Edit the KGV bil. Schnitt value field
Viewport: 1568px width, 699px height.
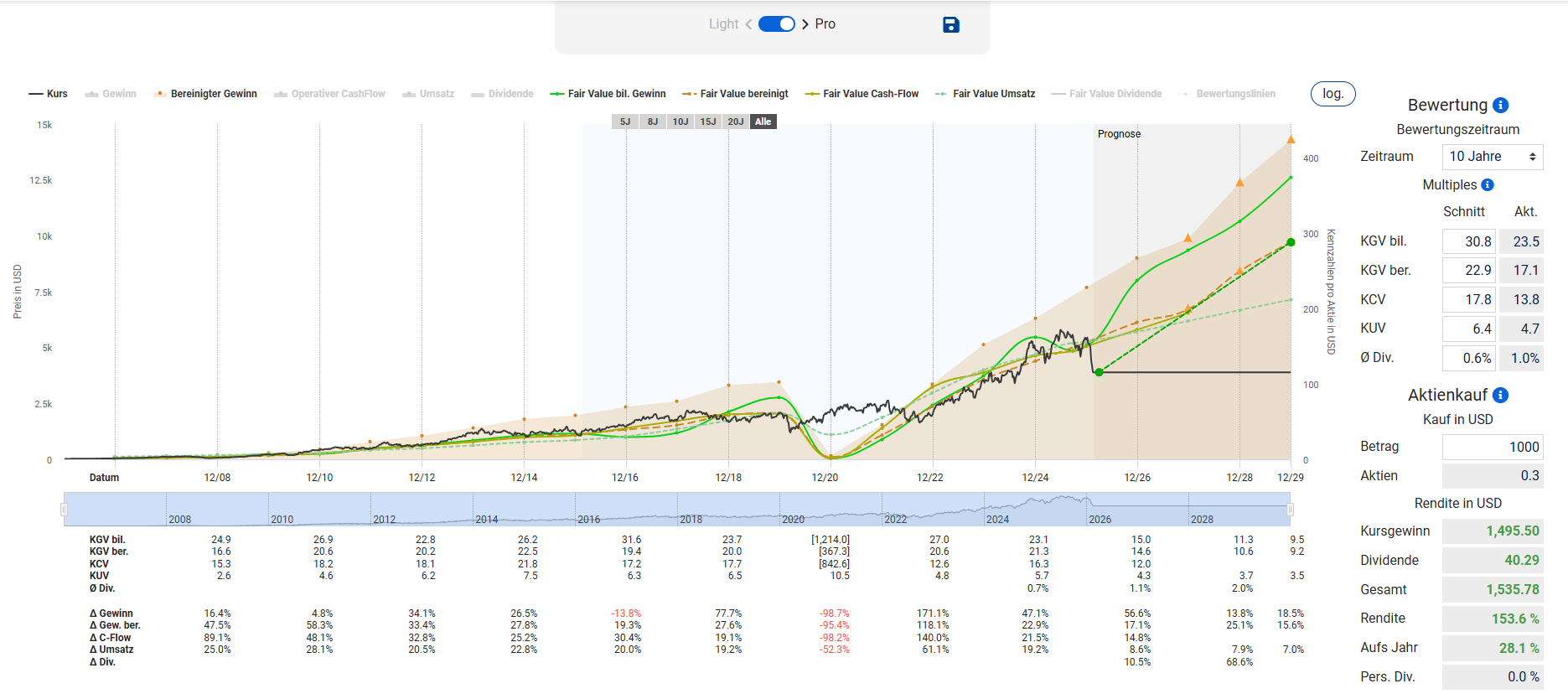[1468, 241]
